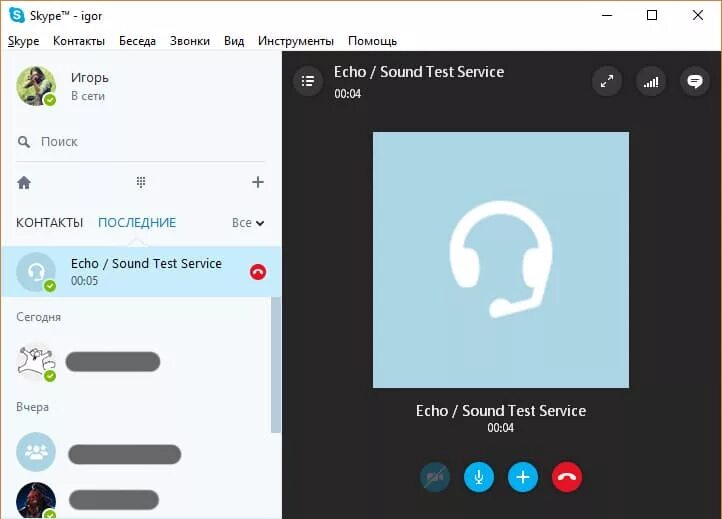Viewport: 722px width, 519px height.
Task: Toggle the video camera button
Action: point(435,477)
